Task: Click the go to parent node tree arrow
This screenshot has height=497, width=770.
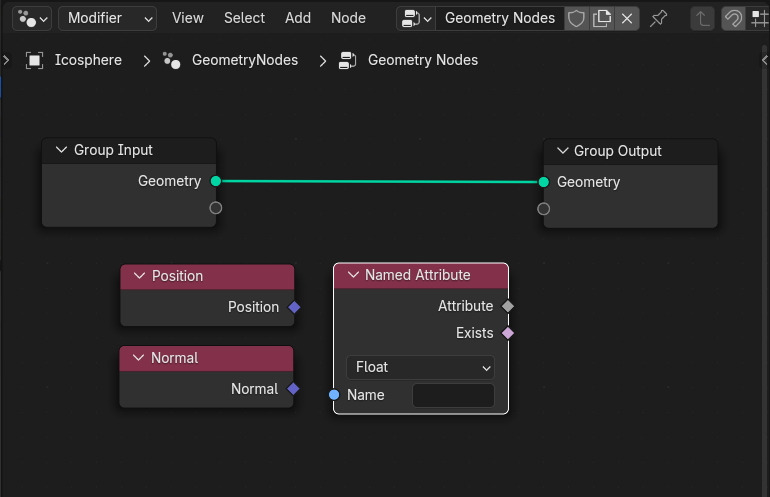Action: tap(702, 19)
